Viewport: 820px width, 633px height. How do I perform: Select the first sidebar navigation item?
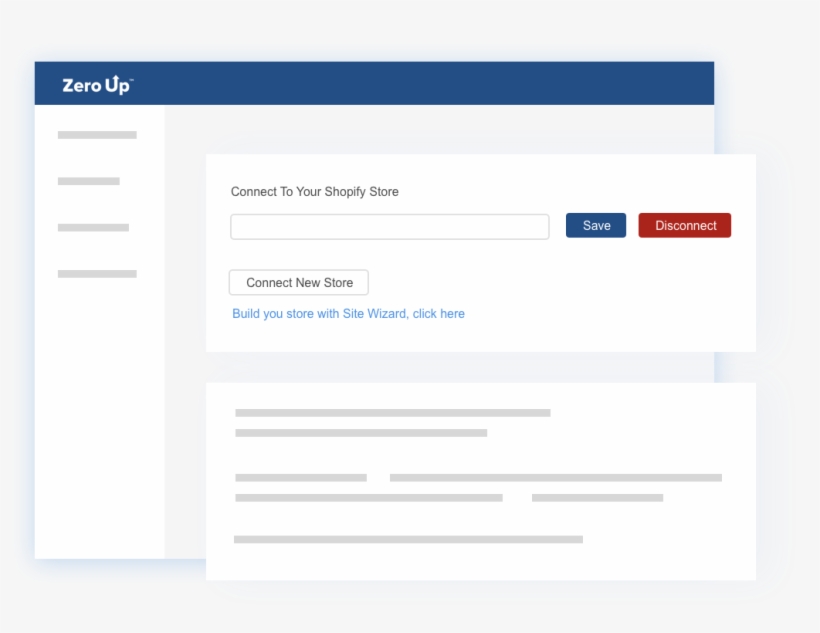[96, 135]
